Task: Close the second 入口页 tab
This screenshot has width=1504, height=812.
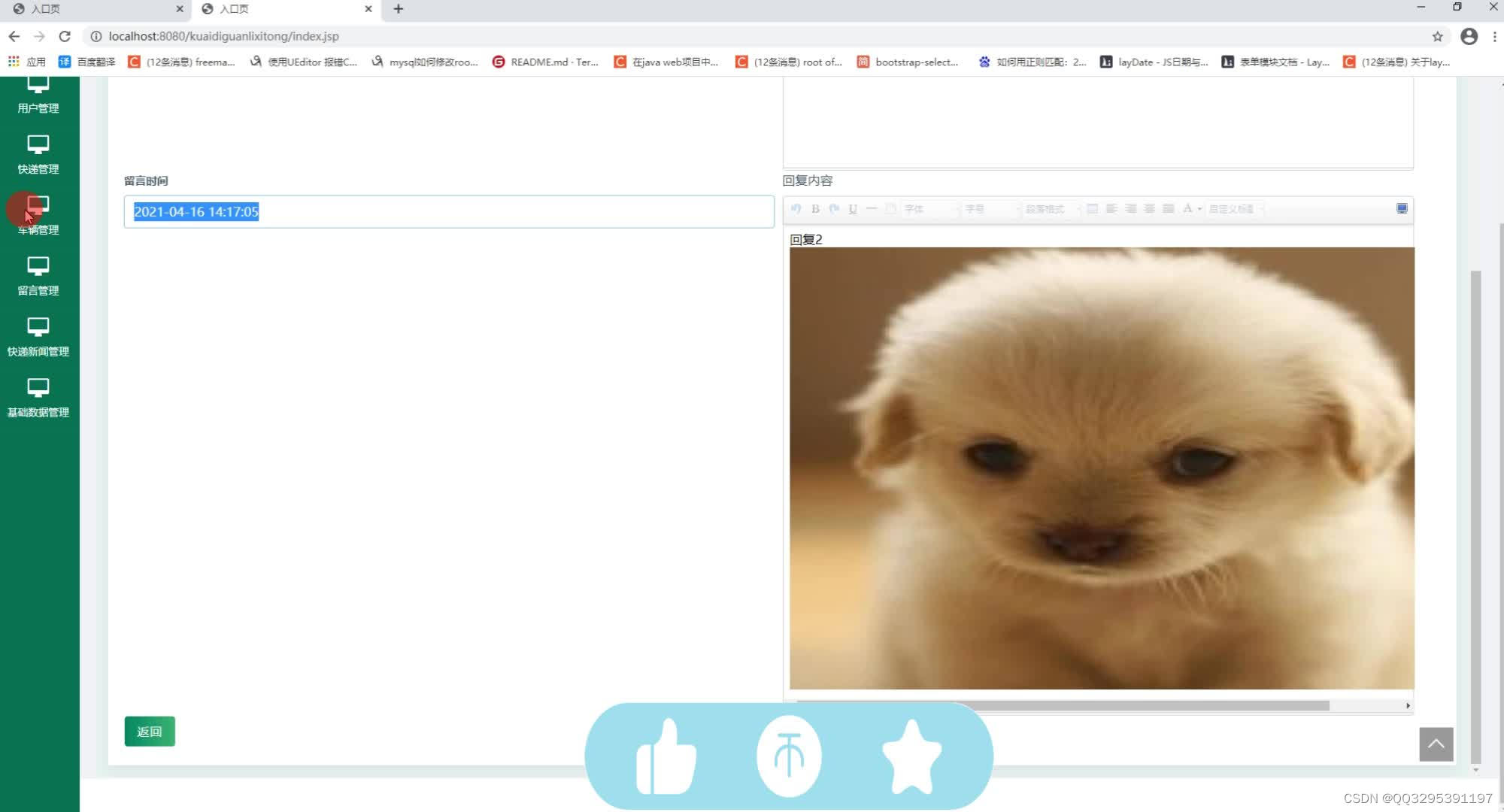Action: point(368,9)
